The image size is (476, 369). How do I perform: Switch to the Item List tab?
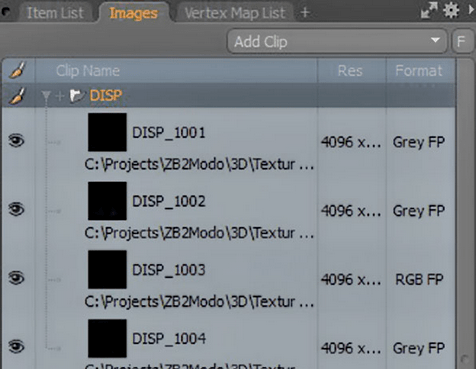[x=55, y=13]
